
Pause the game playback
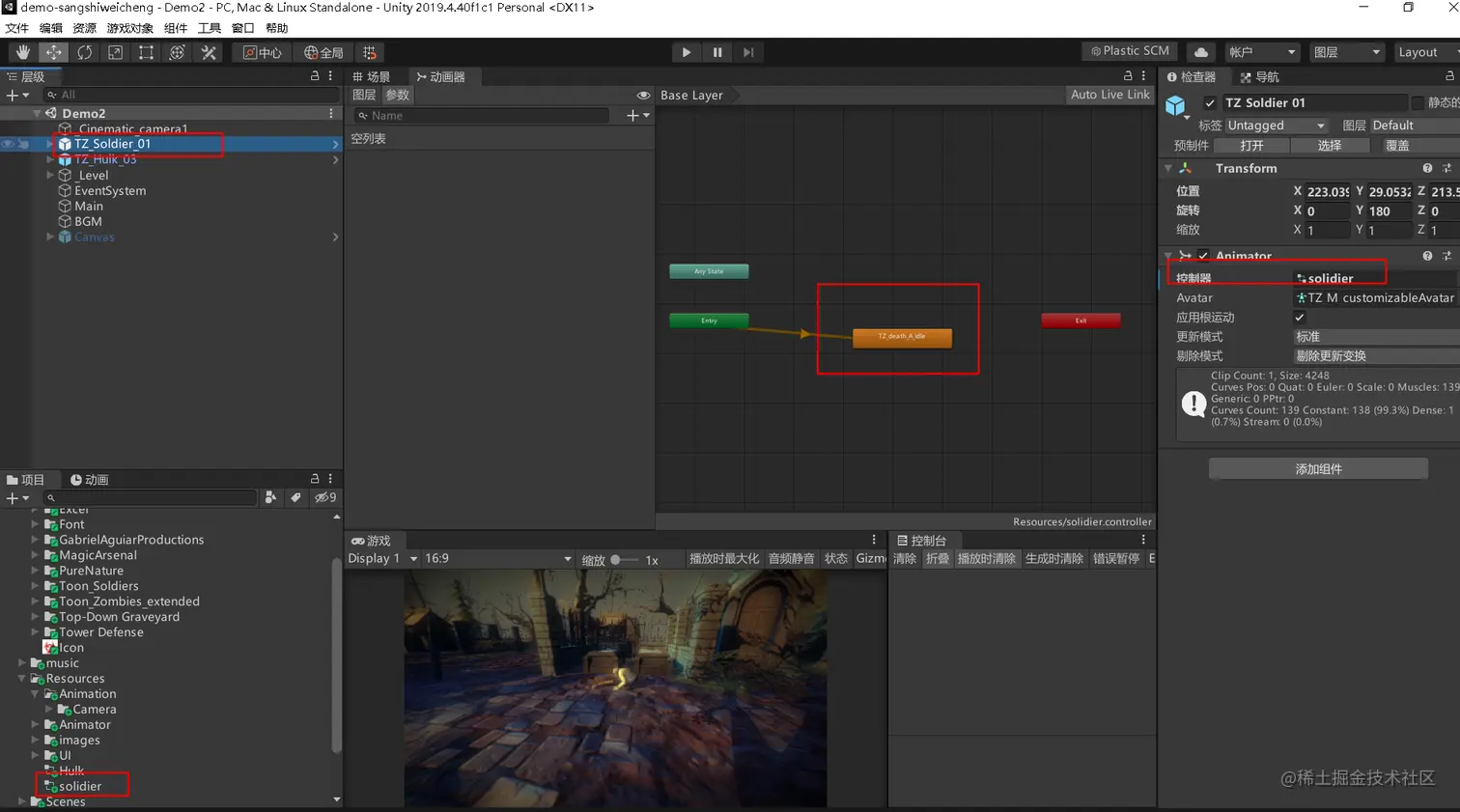click(x=716, y=52)
